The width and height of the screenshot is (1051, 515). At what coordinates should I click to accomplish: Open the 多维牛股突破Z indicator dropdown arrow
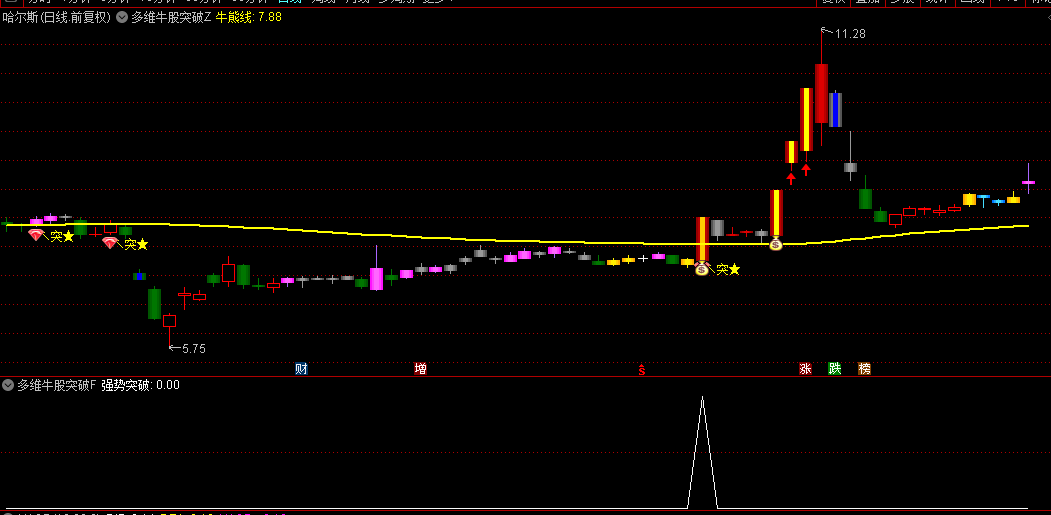(x=122, y=18)
